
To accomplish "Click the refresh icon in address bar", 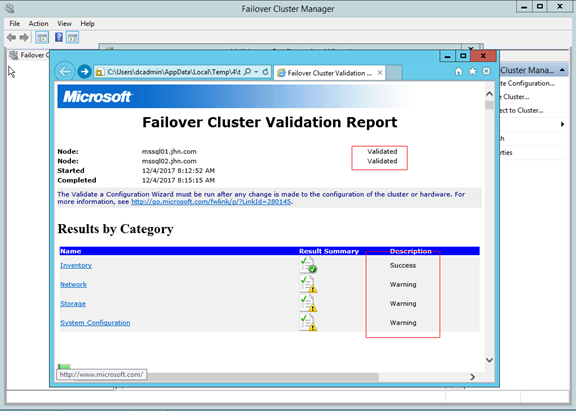I will coord(265,72).
